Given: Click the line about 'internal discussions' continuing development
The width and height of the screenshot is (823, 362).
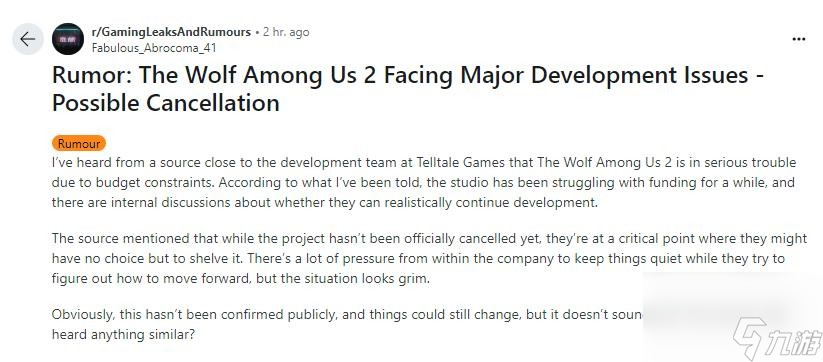Looking at the screenshot, I should [324, 203].
